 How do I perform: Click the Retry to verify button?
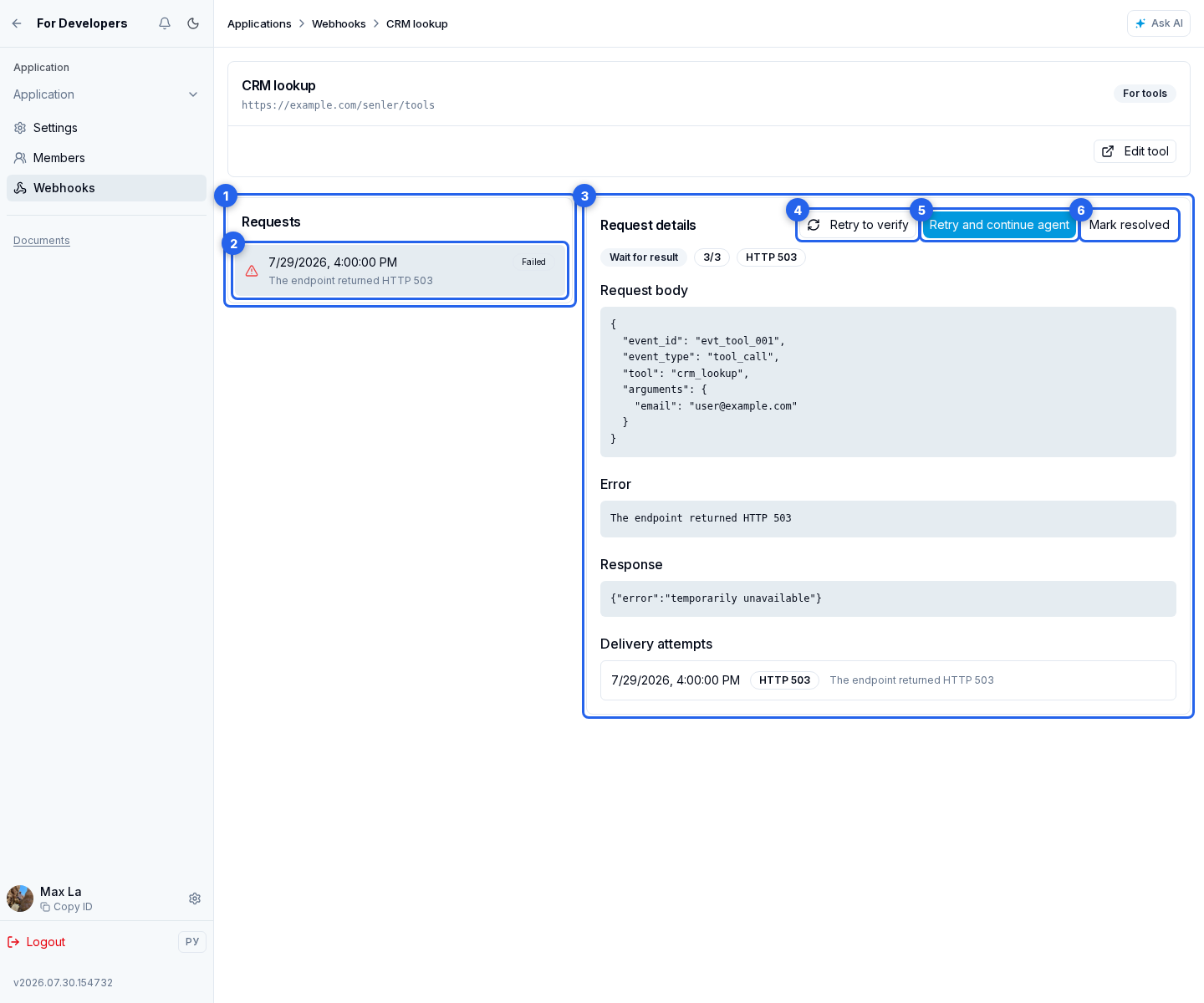(858, 225)
